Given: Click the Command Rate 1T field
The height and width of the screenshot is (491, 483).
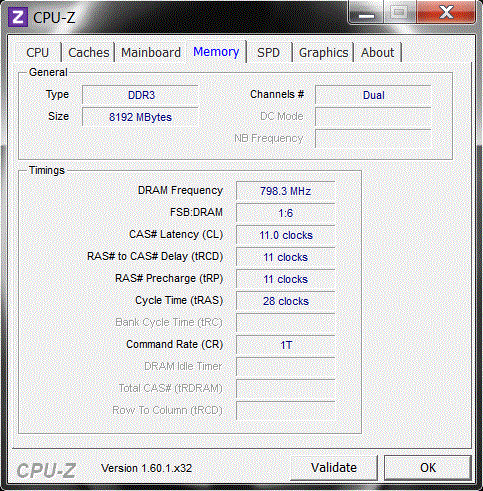Looking at the screenshot, I should [x=285, y=345].
